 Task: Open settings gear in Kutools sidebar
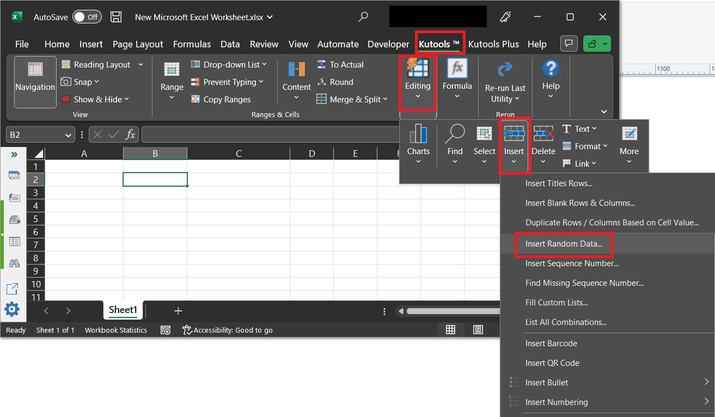(x=13, y=309)
